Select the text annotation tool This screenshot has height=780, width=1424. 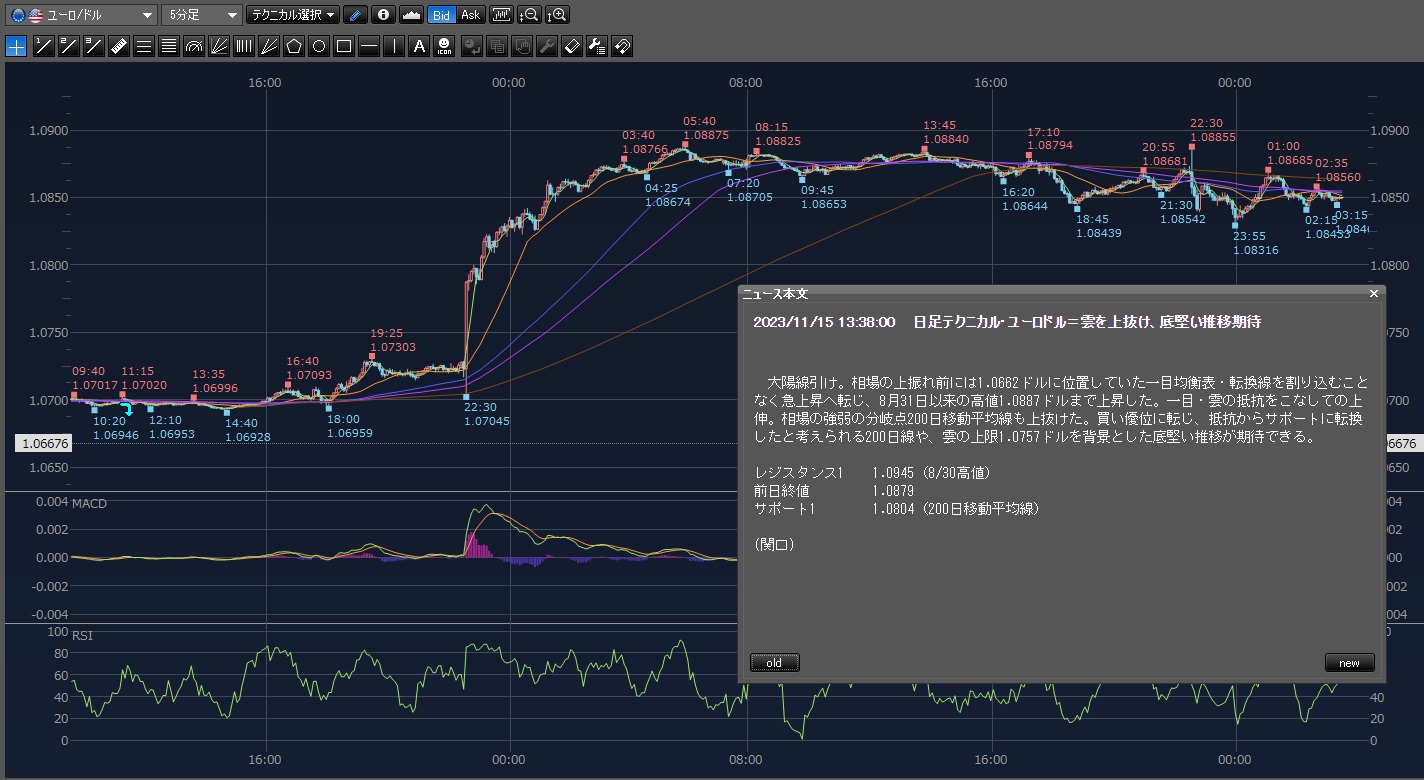point(419,46)
